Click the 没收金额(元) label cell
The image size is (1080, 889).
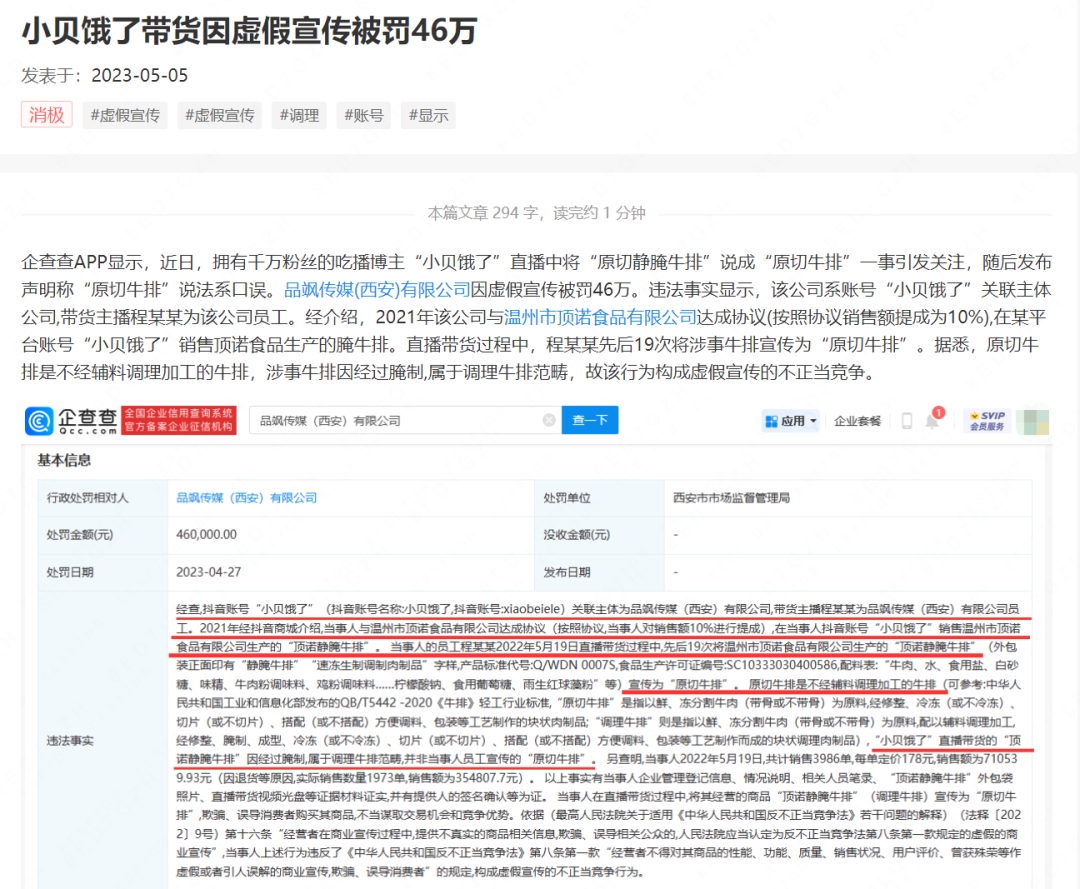click(x=599, y=535)
